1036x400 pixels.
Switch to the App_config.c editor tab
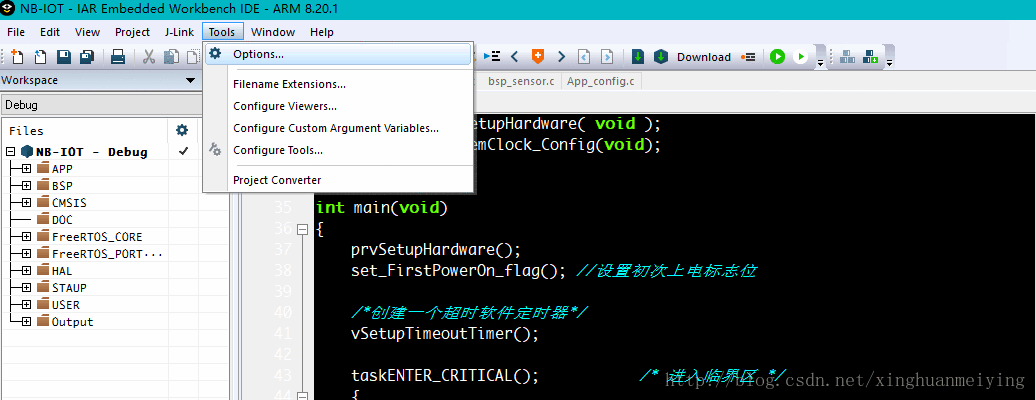600,81
